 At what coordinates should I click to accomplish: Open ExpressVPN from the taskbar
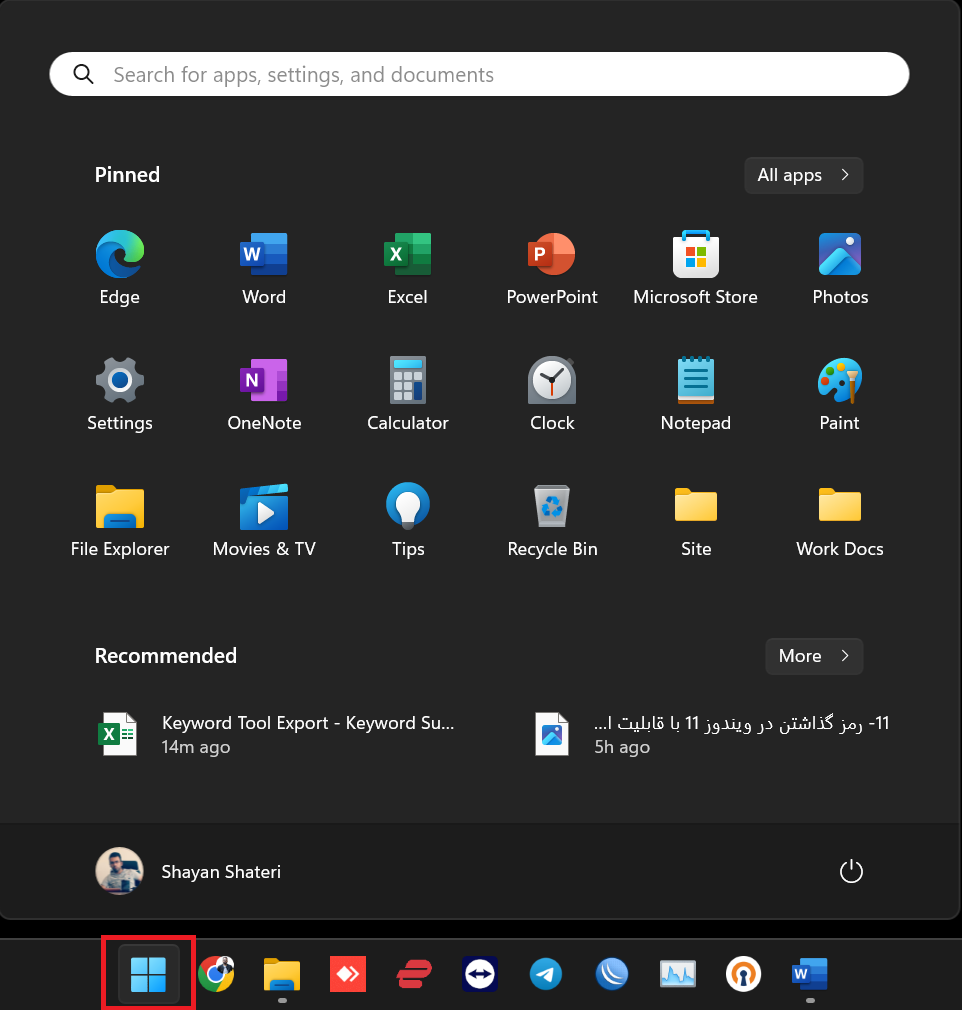pyautogui.click(x=414, y=974)
